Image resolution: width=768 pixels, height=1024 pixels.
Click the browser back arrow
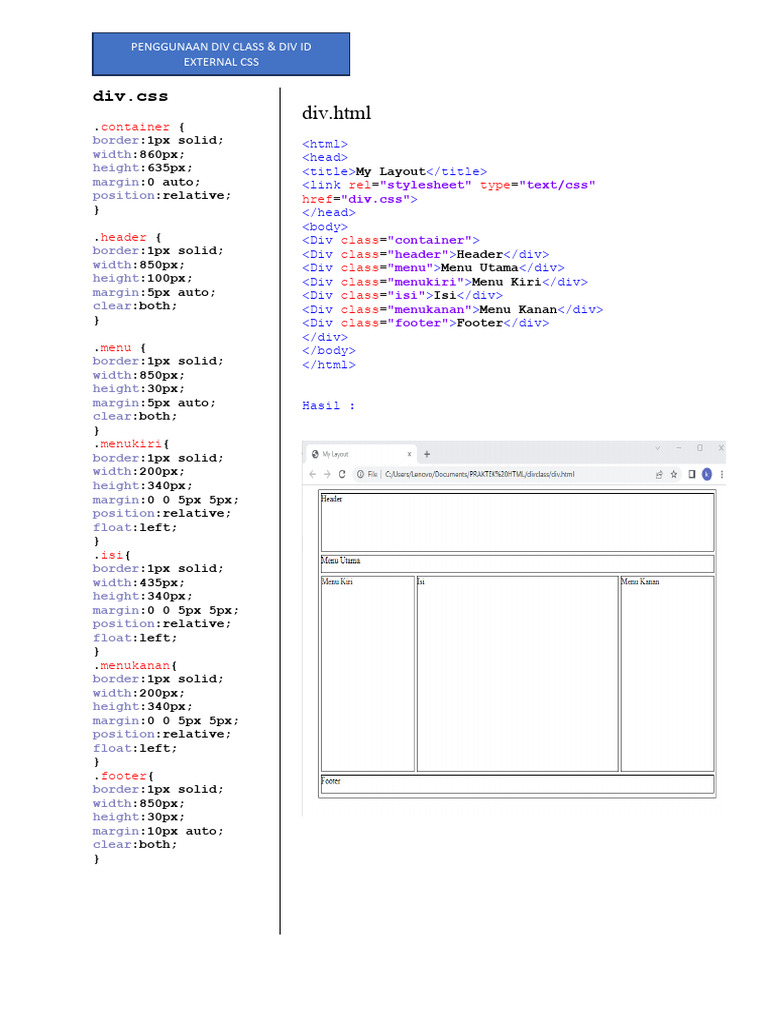[x=313, y=474]
